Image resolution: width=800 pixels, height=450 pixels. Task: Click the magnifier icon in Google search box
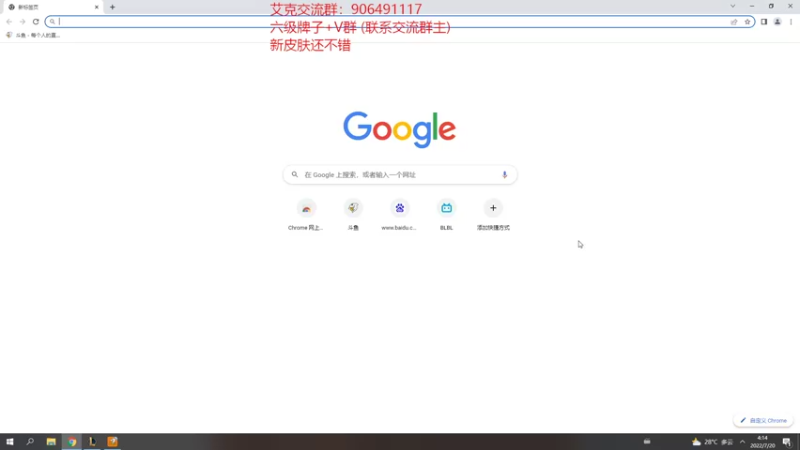click(x=294, y=174)
